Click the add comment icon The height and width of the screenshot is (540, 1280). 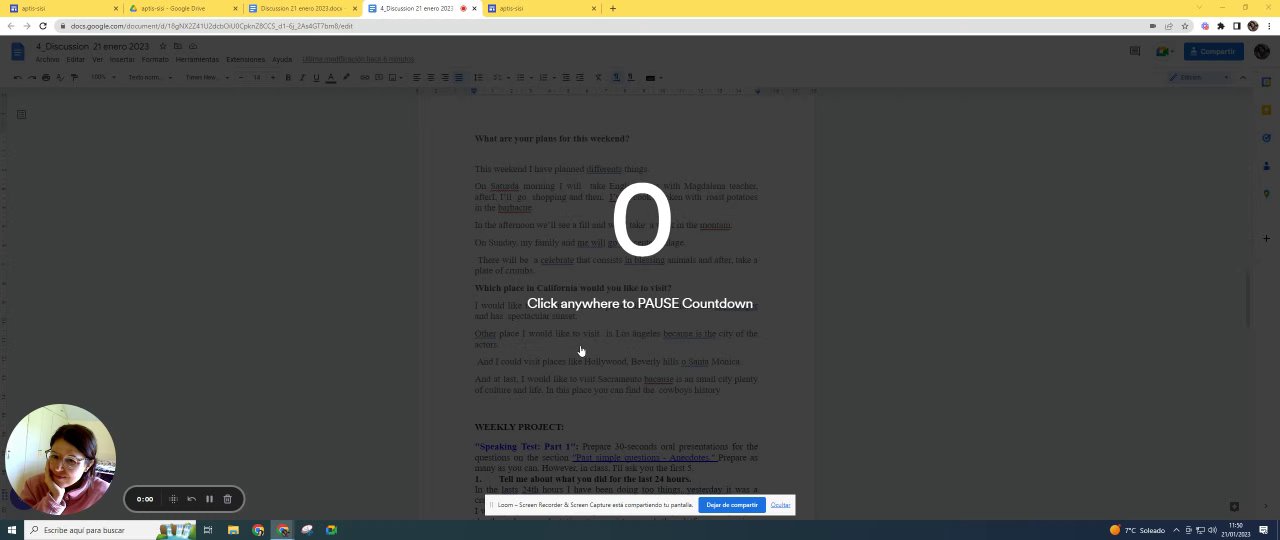(x=379, y=77)
